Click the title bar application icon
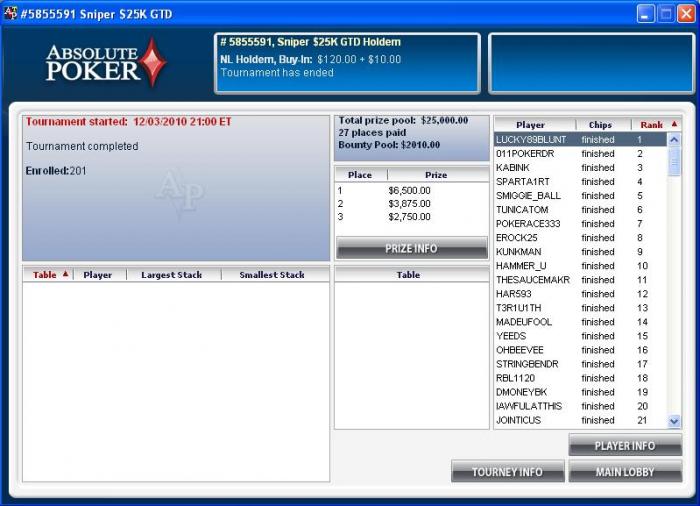Viewport: 700px width, 506px height. [x=10, y=13]
